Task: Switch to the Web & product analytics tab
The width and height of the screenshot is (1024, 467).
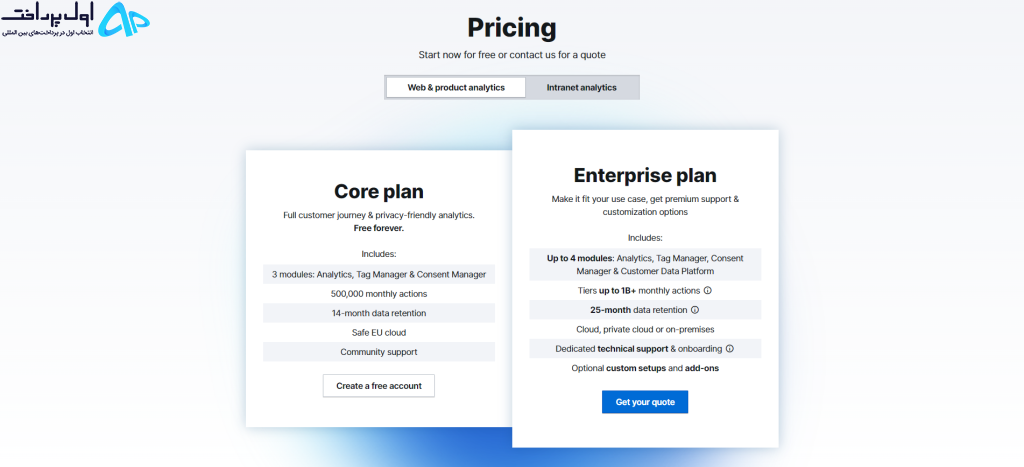Action: pyautogui.click(x=456, y=88)
